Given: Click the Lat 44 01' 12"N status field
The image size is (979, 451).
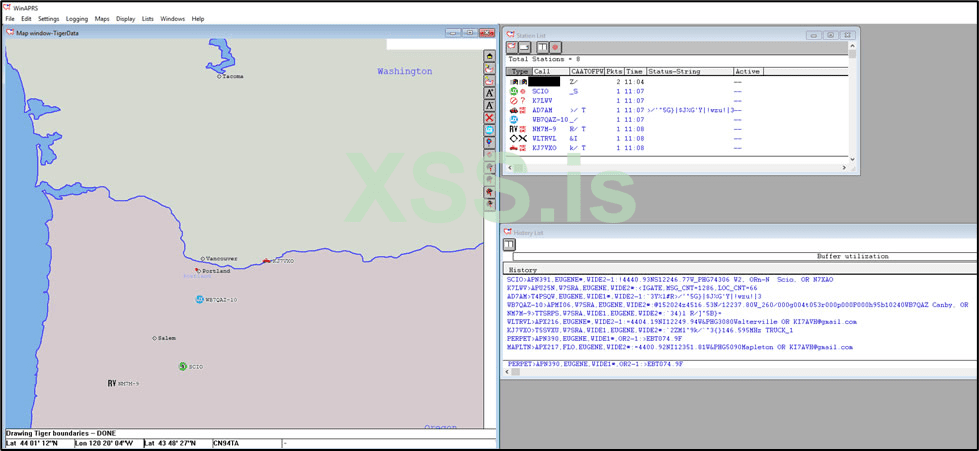Looking at the screenshot, I should (32, 444).
